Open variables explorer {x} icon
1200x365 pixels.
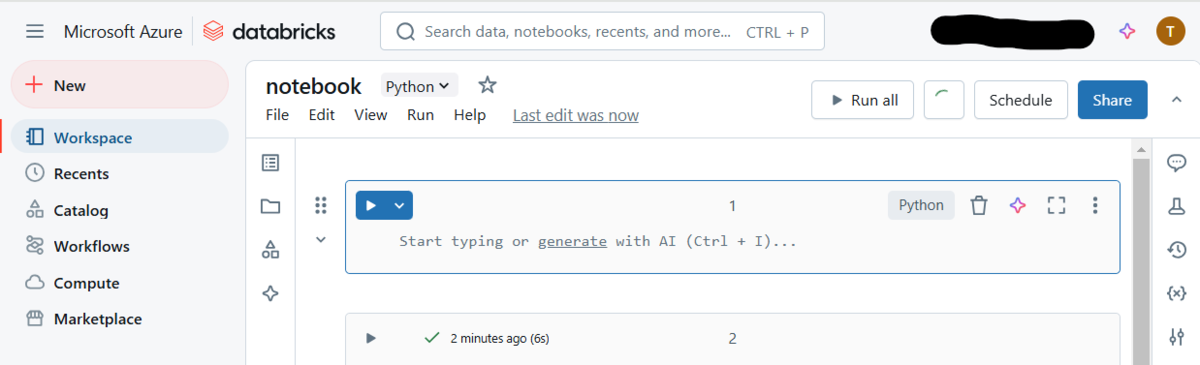(x=1177, y=293)
